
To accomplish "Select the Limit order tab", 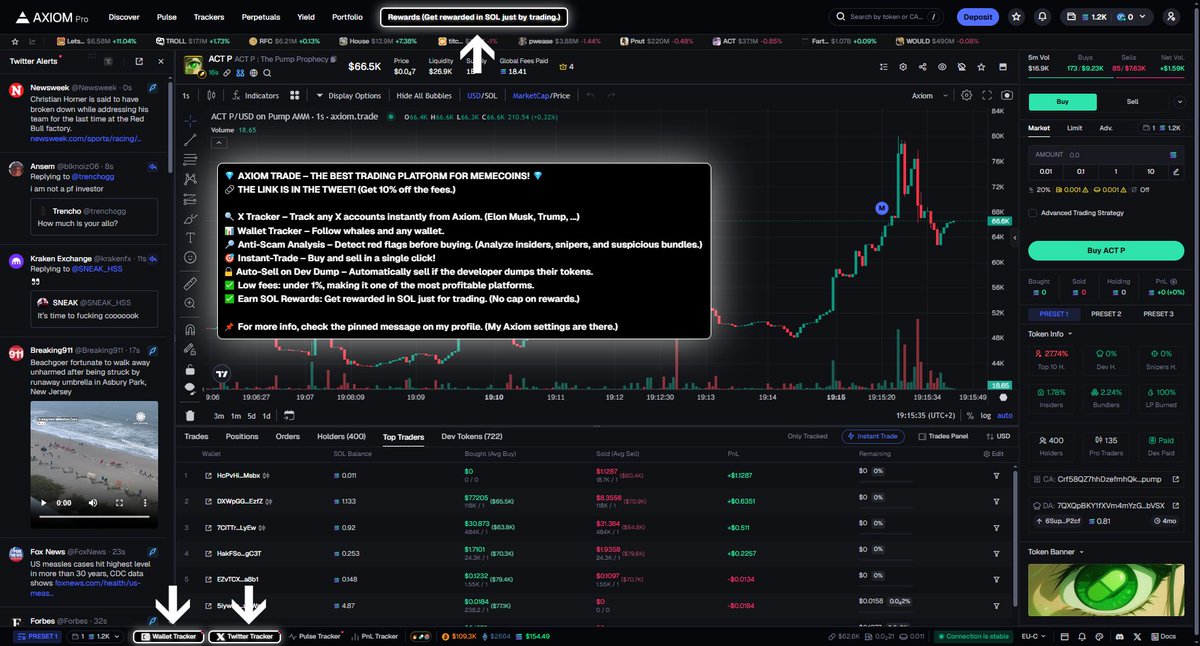I will [1074, 128].
